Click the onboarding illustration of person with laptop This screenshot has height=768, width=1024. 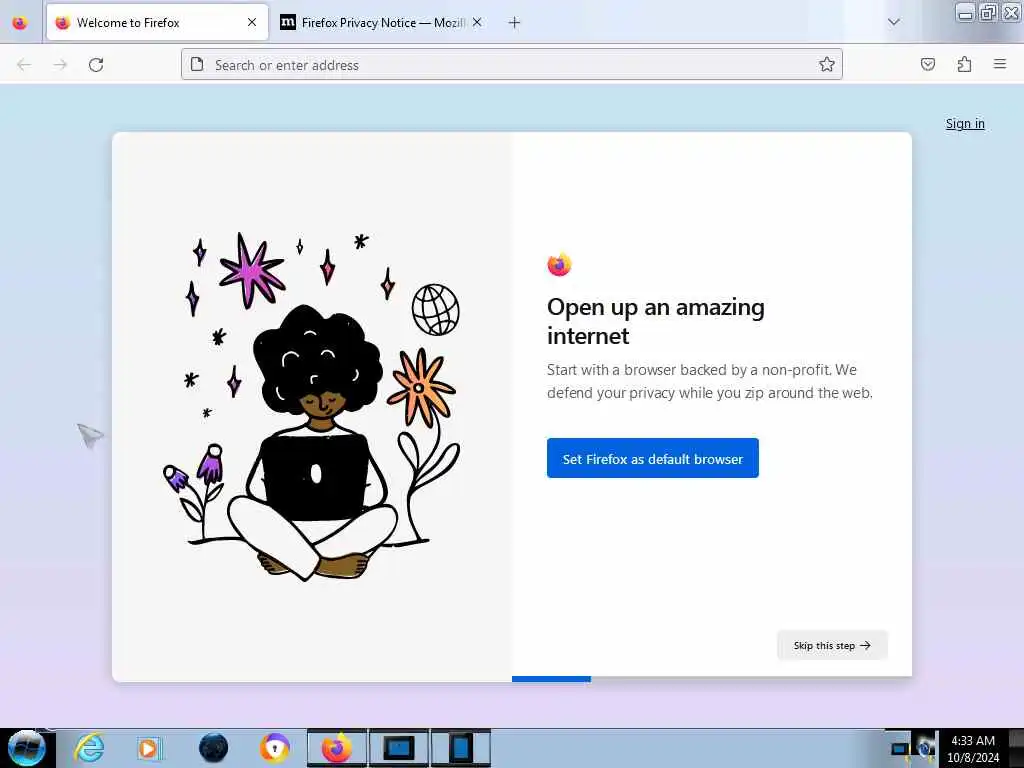click(312, 406)
